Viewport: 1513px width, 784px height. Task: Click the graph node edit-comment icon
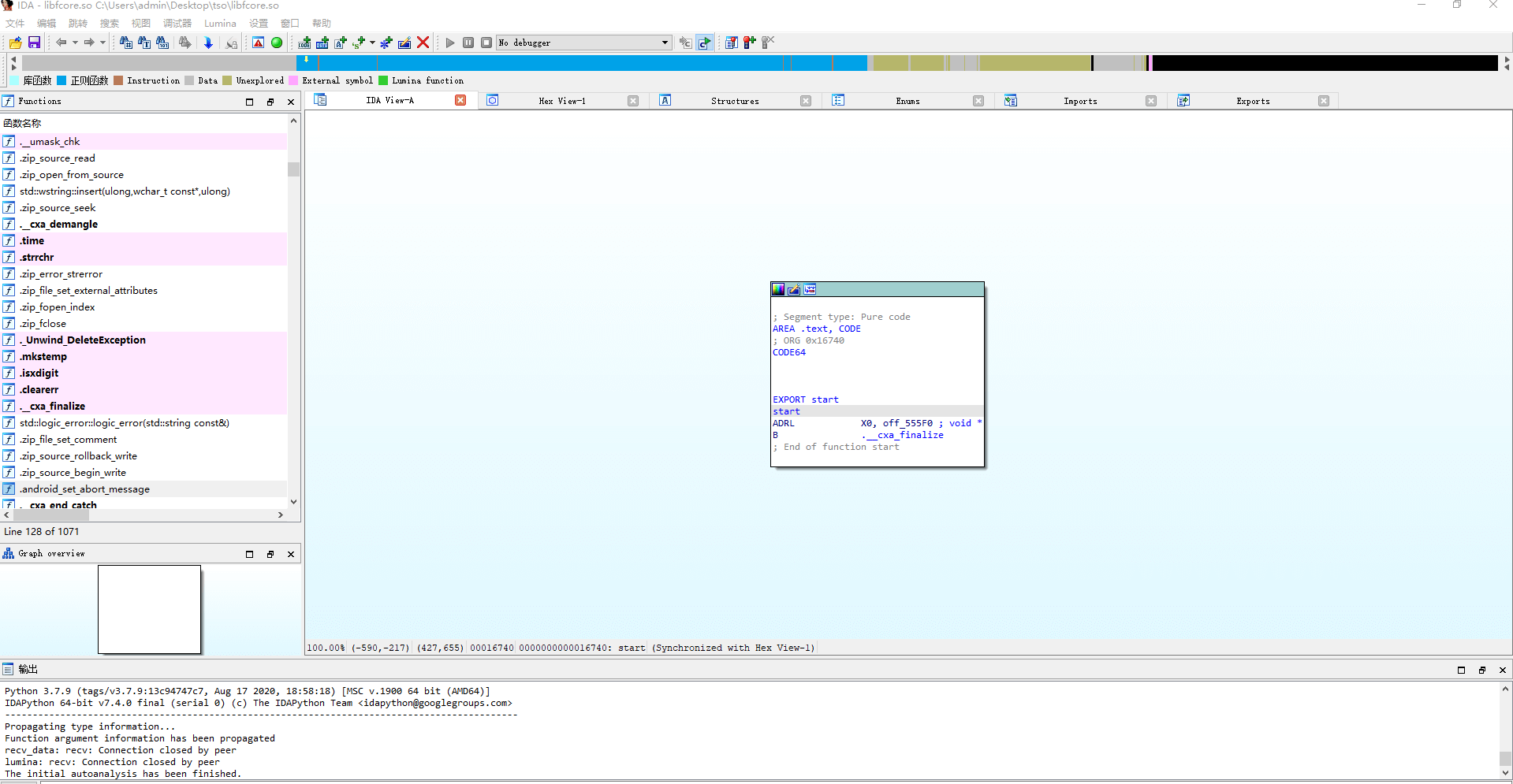(794, 289)
